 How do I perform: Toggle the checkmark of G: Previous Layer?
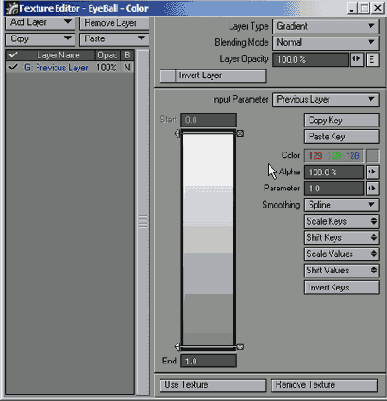click(13, 67)
